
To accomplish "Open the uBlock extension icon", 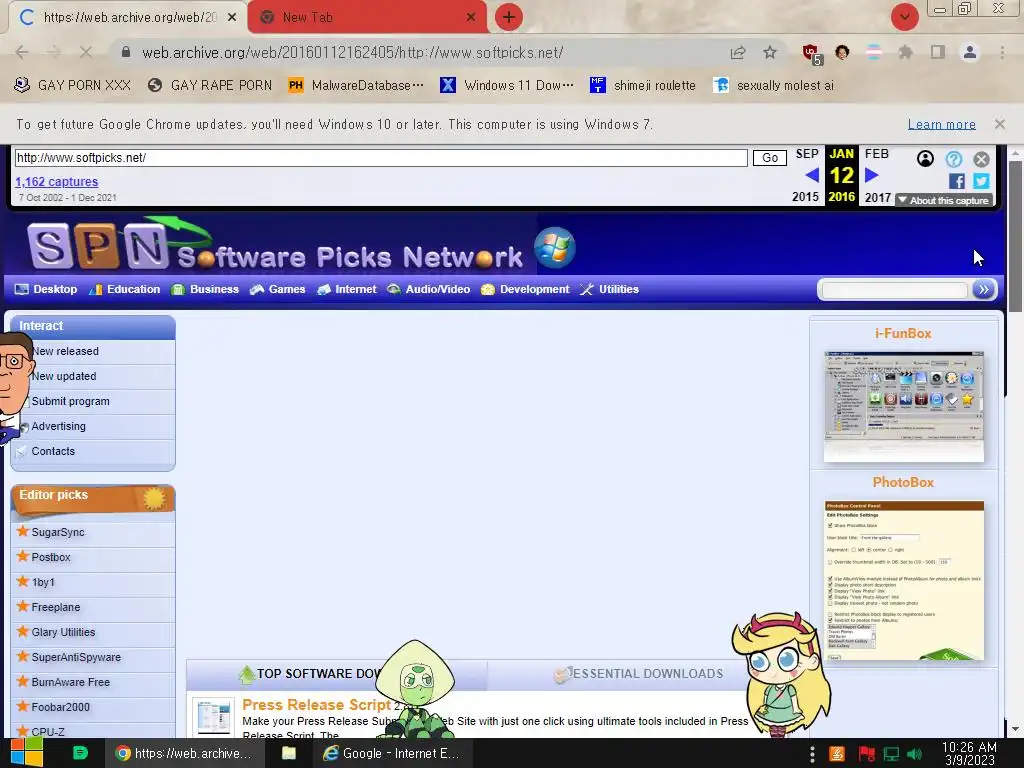I will click(x=811, y=54).
